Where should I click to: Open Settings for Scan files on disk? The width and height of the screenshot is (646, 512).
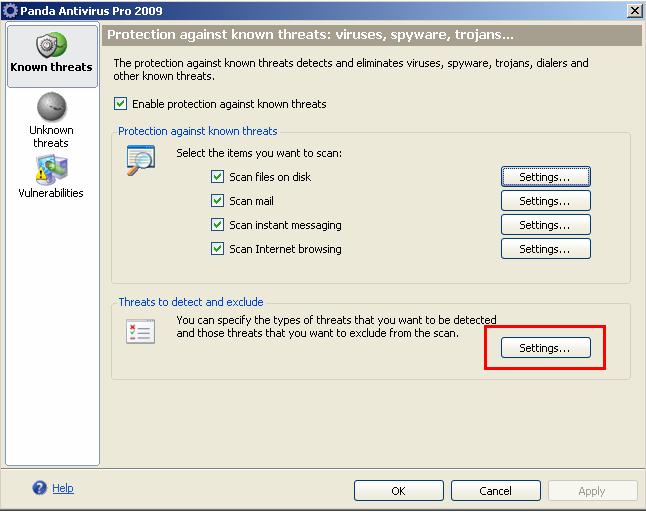(545, 177)
